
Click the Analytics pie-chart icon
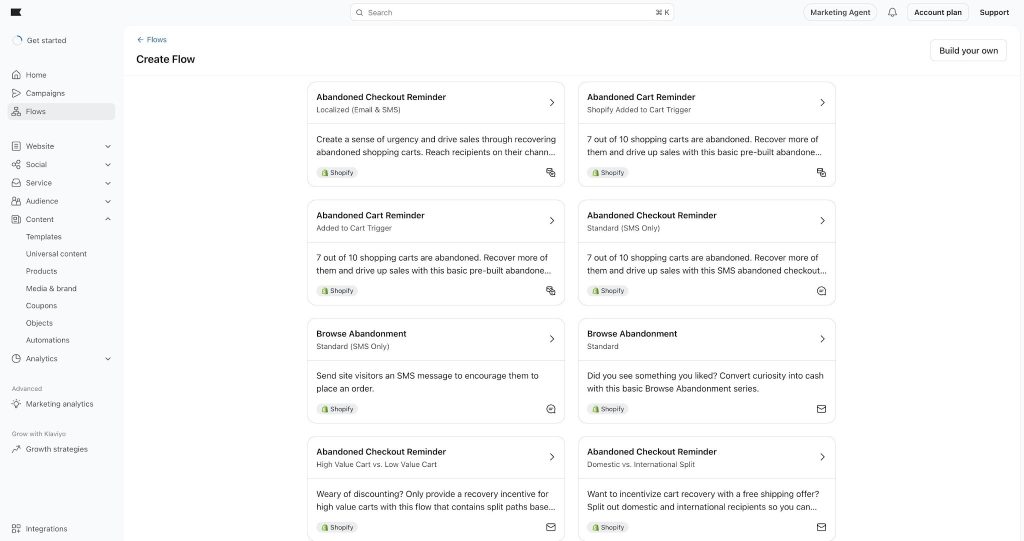(x=16, y=359)
